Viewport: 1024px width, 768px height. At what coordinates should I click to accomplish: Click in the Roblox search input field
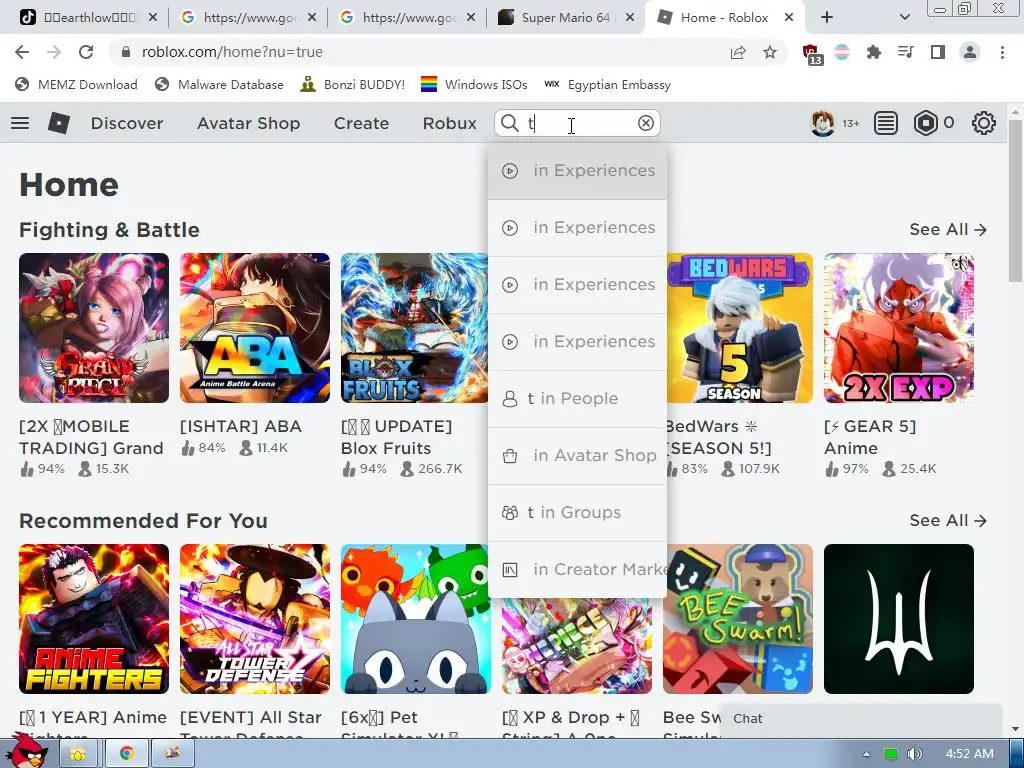[x=578, y=123]
